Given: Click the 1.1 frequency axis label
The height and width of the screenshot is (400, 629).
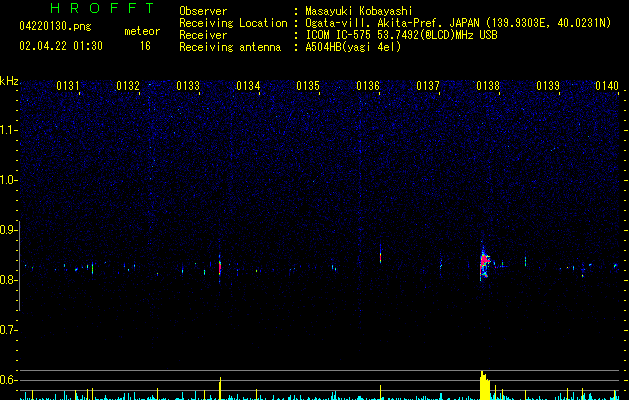Looking at the screenshot, I should point(9,130).
